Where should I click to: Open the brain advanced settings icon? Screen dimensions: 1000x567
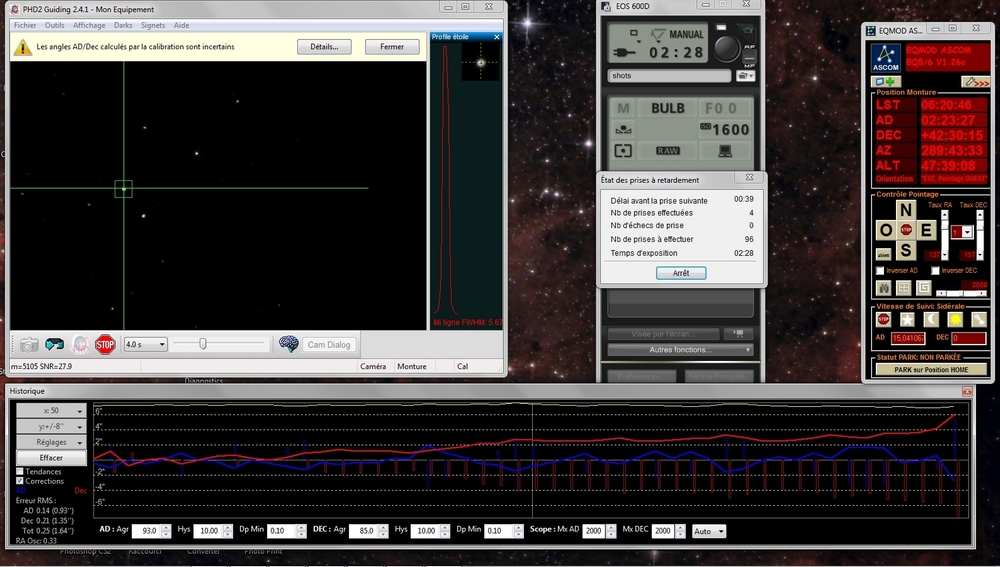[x=289, y=344]
